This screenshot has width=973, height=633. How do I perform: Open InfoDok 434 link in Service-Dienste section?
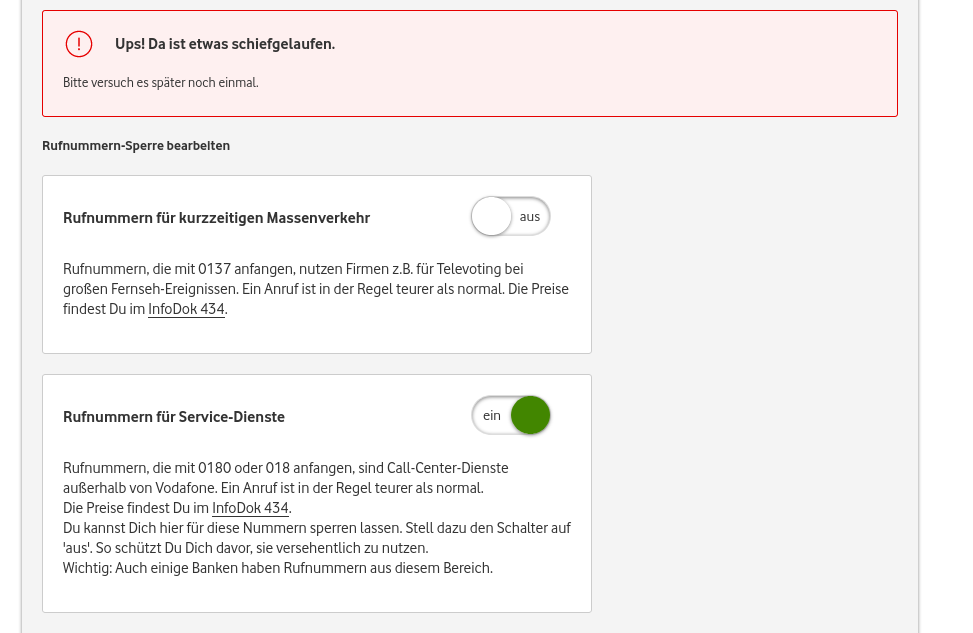(250, 508)
